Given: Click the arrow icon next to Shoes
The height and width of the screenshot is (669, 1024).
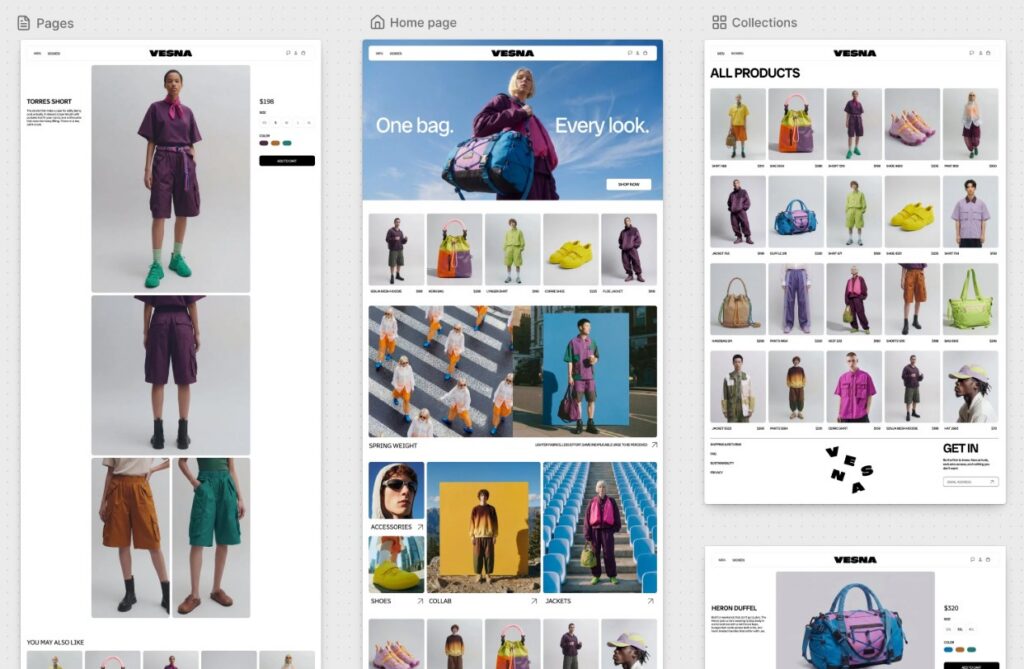Looking at the screenshot, I should [x=420, y=601].
